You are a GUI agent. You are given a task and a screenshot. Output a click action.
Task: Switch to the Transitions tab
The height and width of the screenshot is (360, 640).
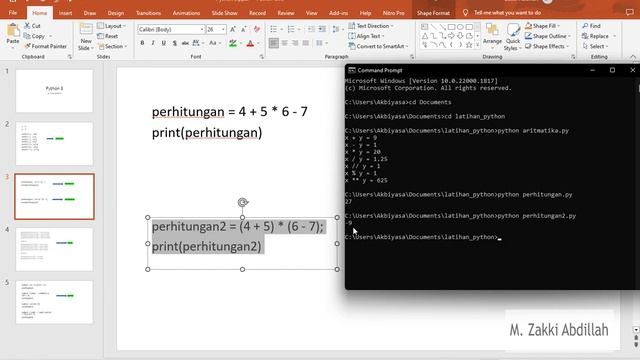[x=148, y=13]
